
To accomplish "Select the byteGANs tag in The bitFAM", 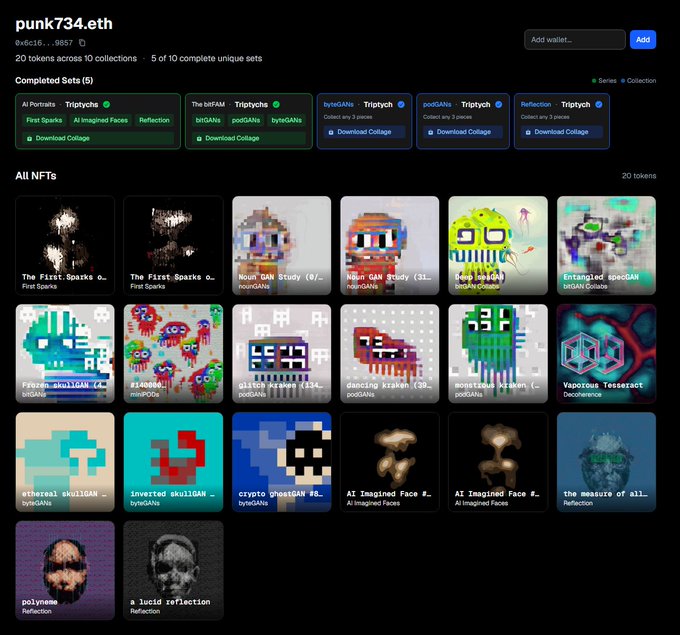I will pos(287,120).
